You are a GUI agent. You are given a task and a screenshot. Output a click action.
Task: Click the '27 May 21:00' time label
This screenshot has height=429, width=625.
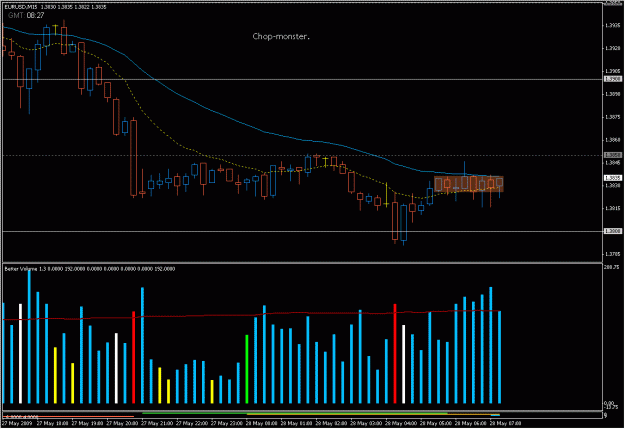(x=156, y=423)
